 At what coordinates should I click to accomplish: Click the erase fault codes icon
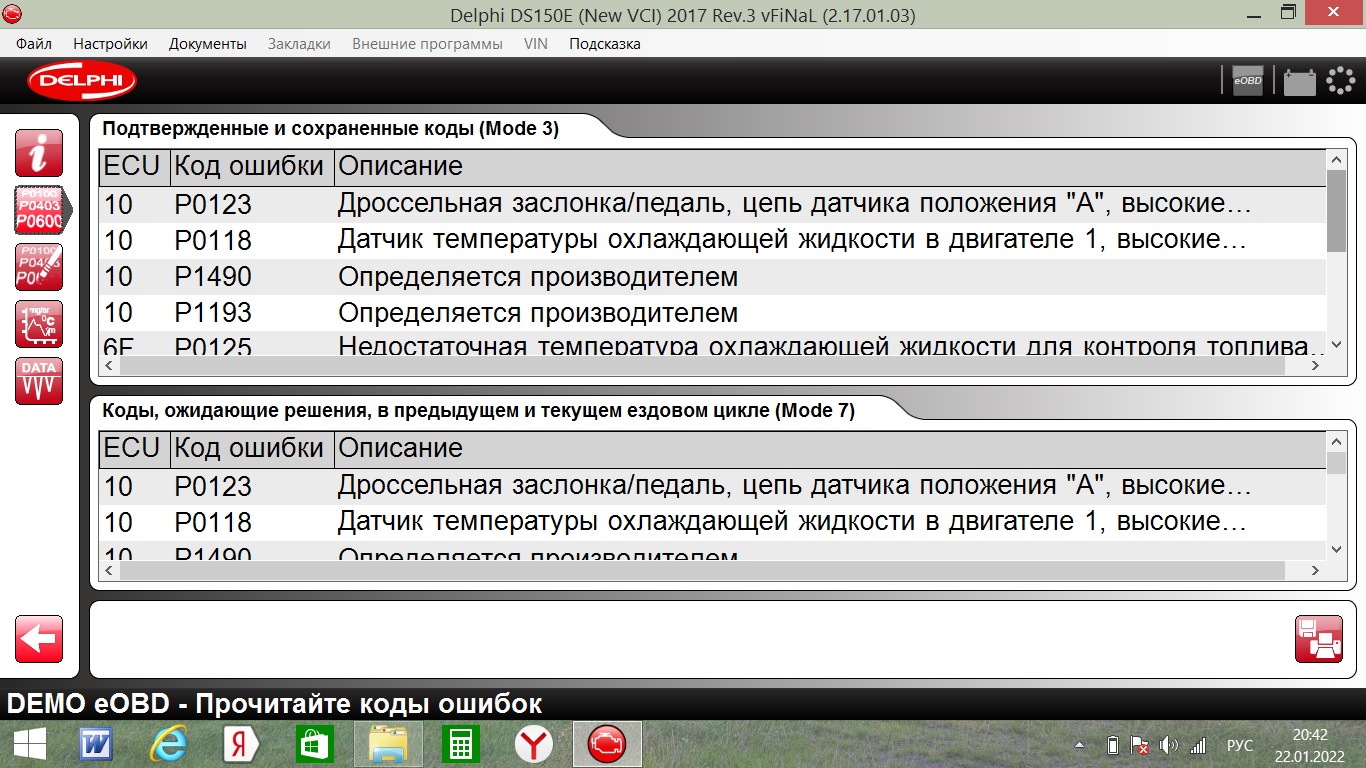click(x=39, y=267)
